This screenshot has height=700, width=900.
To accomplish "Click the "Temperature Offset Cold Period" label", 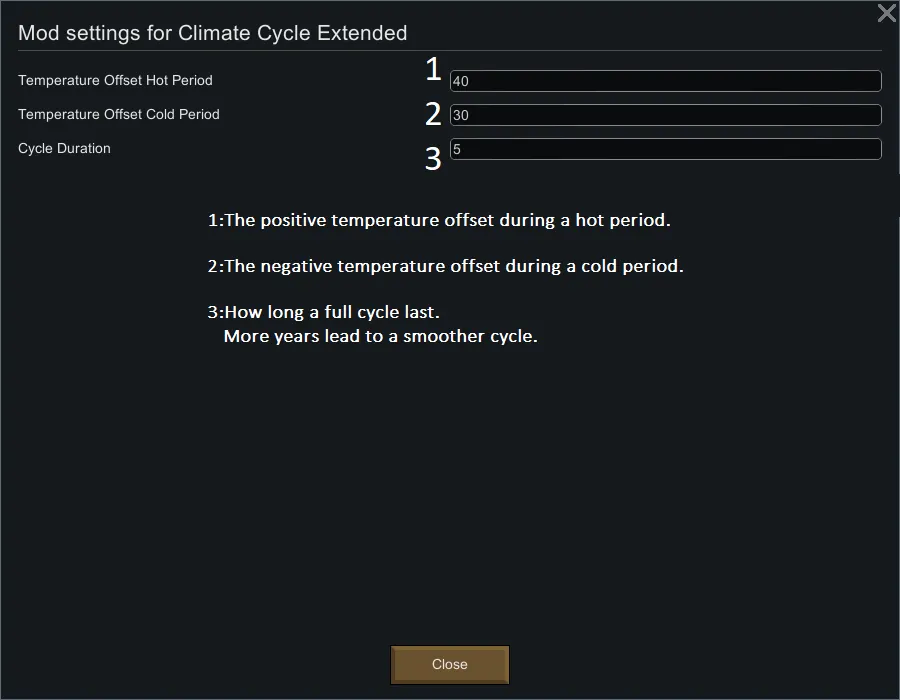I will (x=119, y=114).
